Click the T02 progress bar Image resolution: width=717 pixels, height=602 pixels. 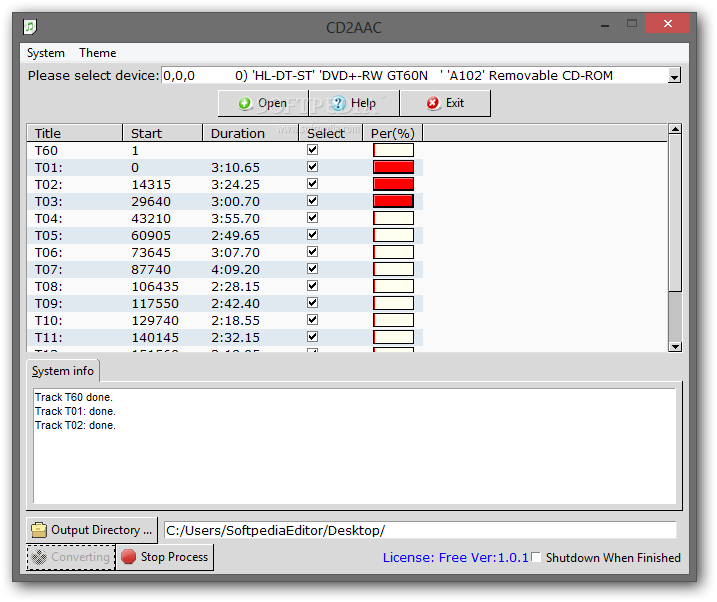[393, 184]
